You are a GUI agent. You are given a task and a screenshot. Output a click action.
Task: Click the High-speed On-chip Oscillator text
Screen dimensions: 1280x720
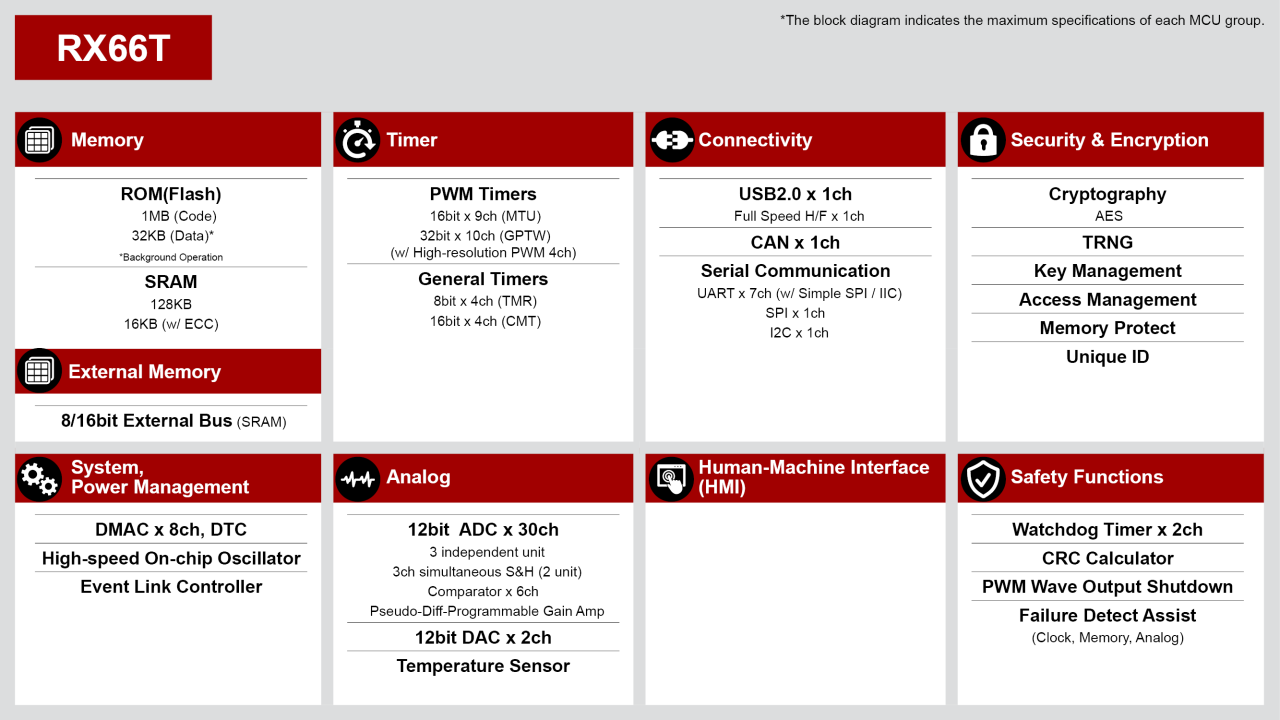[171, 558]
